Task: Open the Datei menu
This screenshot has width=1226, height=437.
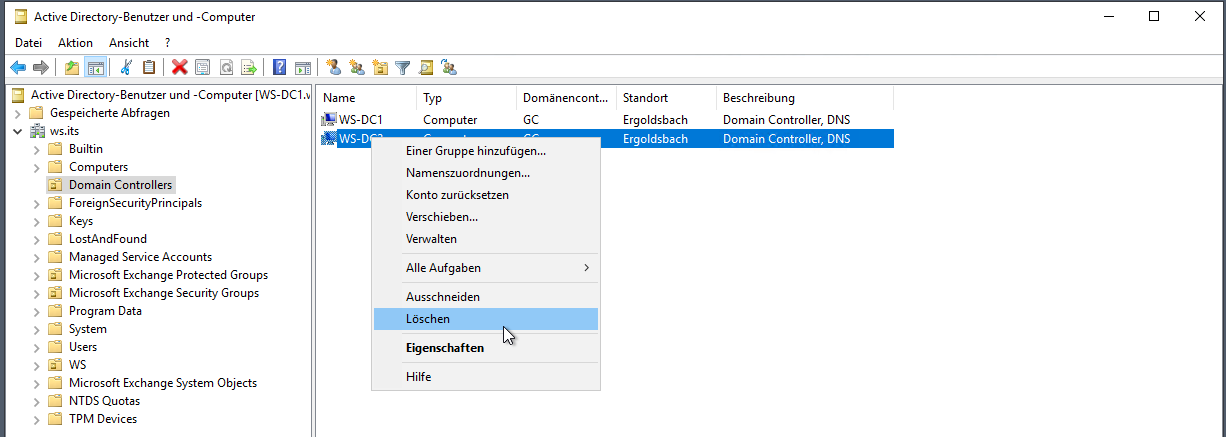Action: (x=28, y=43)
